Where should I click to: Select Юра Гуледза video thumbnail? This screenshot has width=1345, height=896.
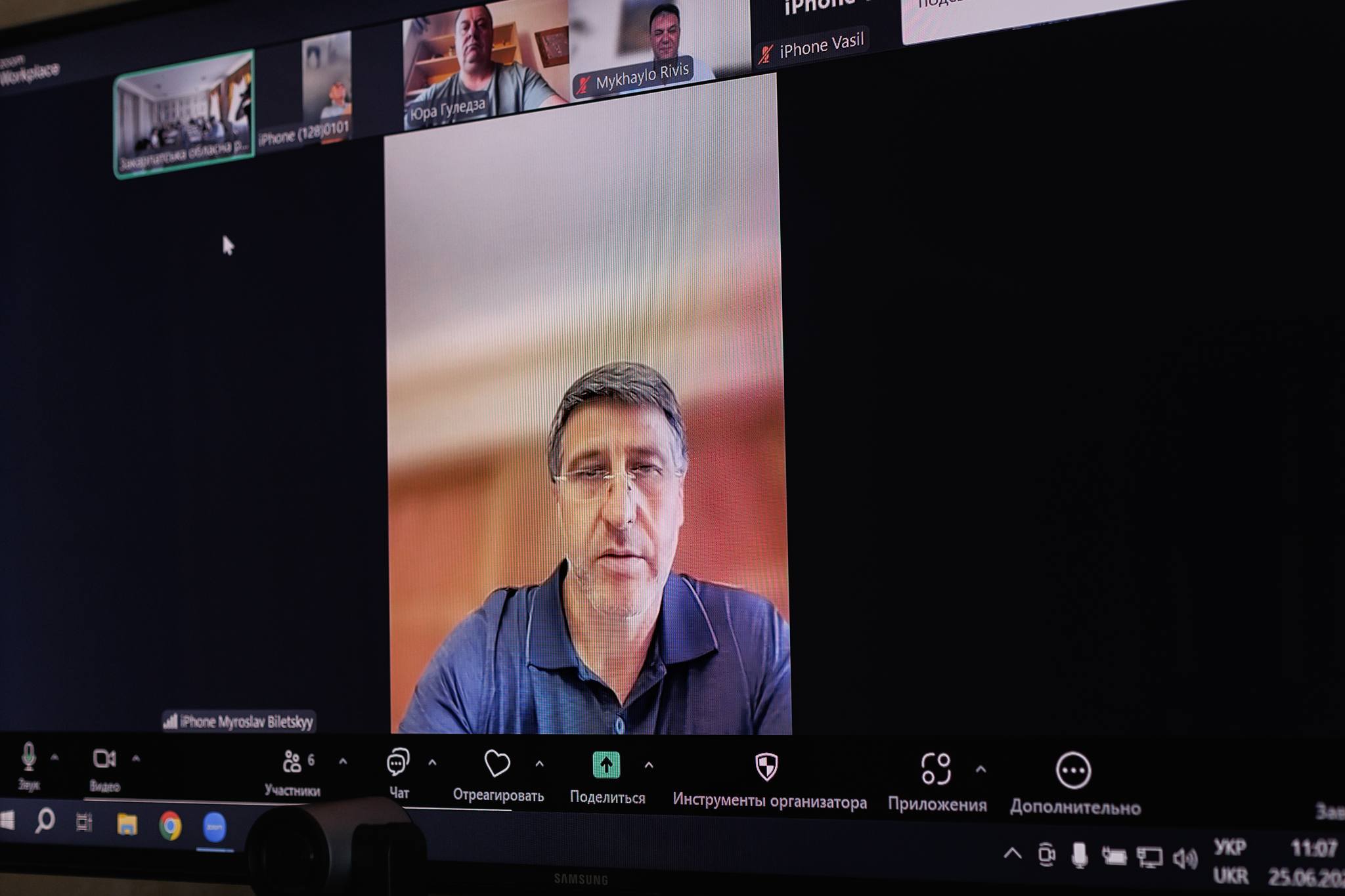(485, 64)
